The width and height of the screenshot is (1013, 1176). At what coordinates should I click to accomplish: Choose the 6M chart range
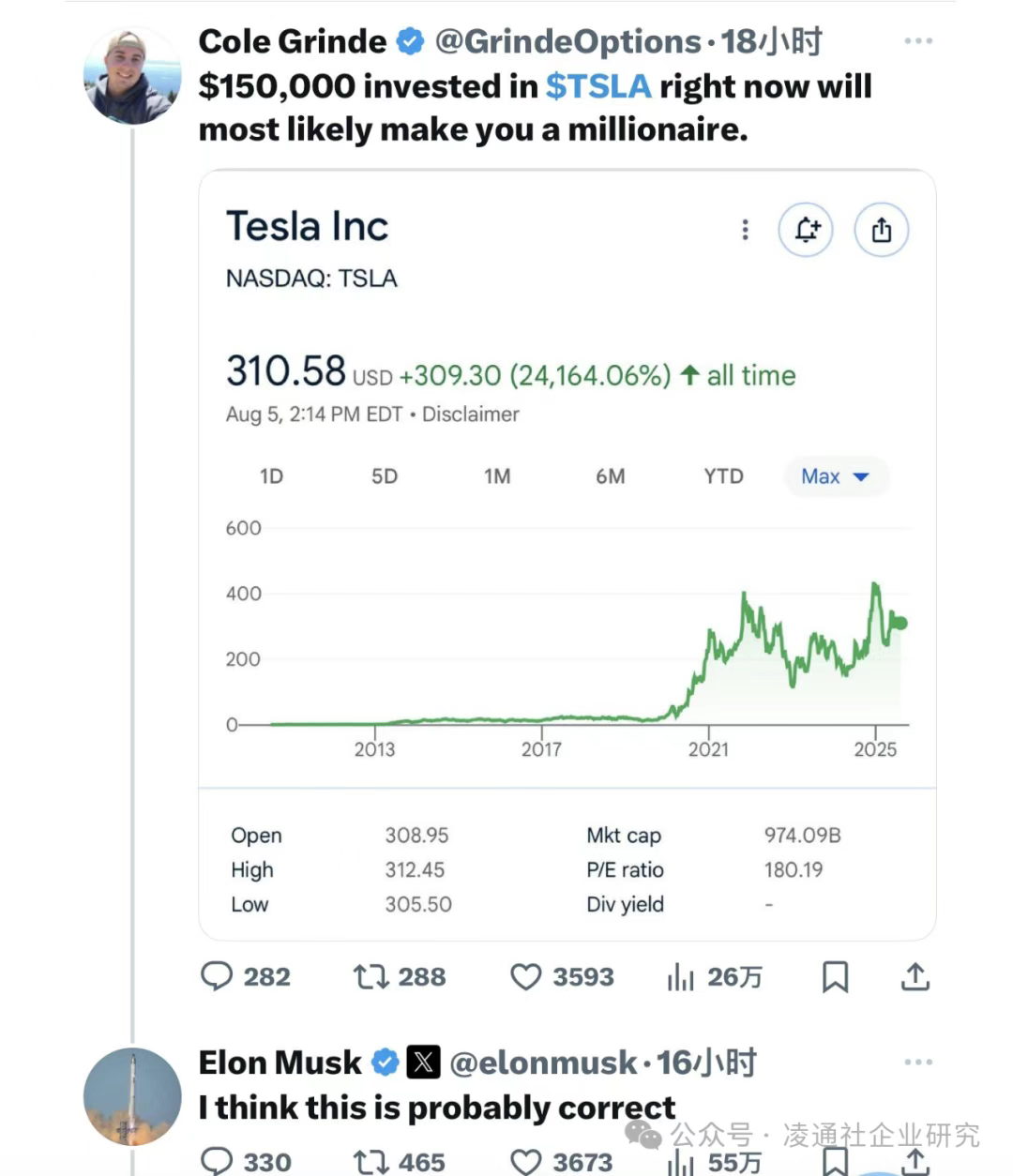610,476
